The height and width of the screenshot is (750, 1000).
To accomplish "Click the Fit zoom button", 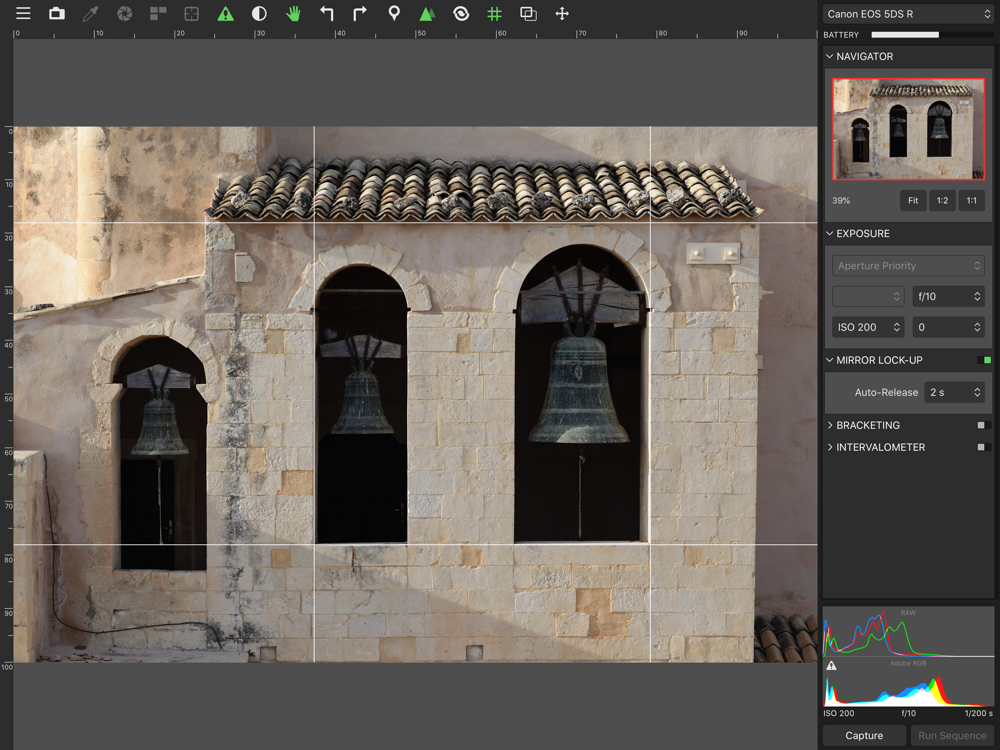I will point(912,201).
